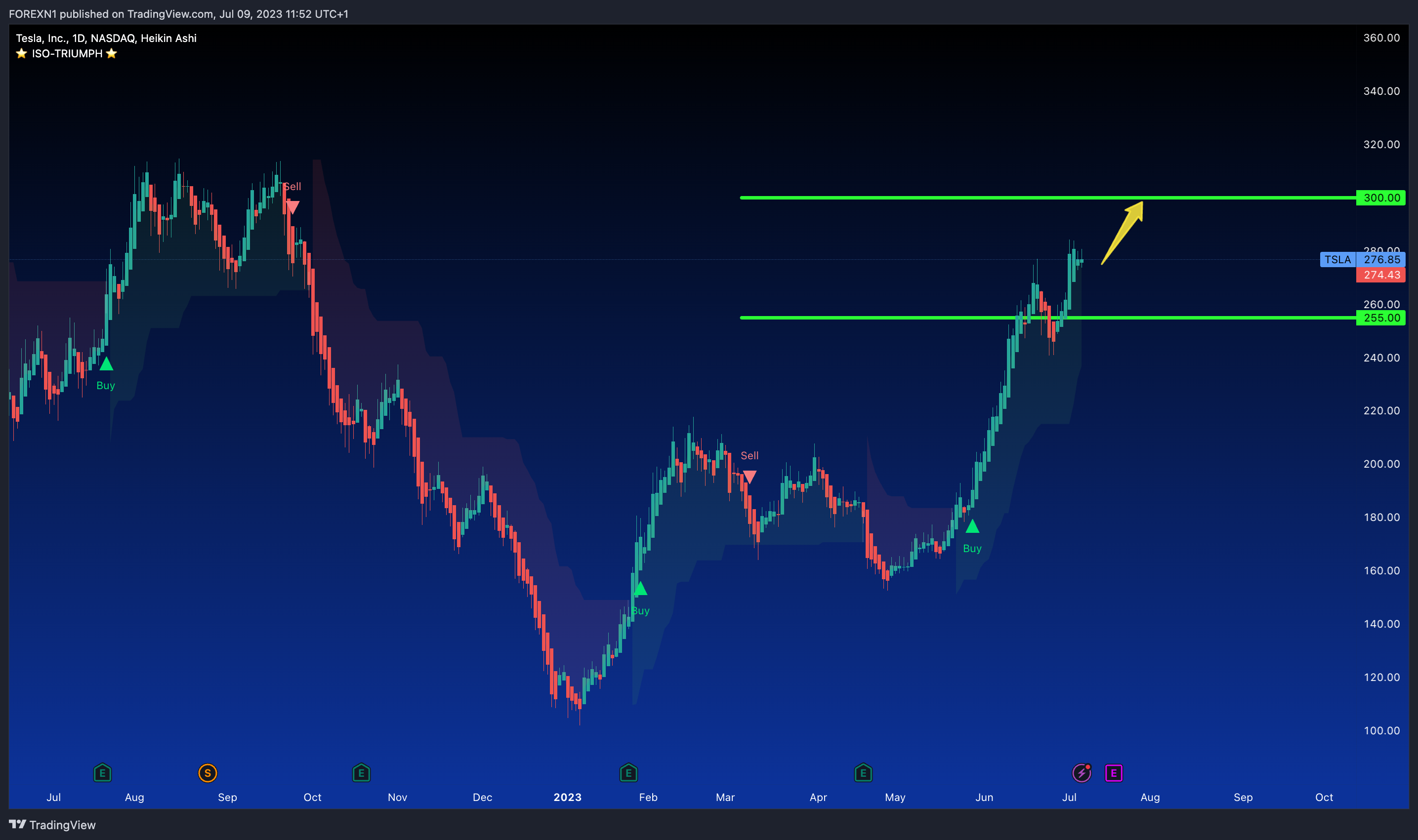Click the Oct label near Sell marker on time axis
Image resolution: width=1418 pixels, height=840 pixels.
(x=313, y=797)
